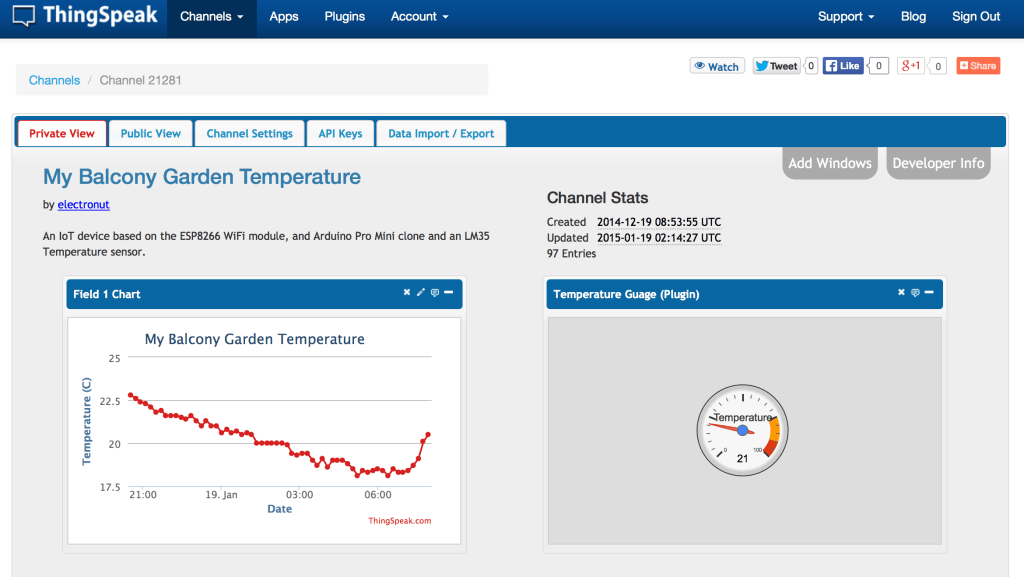This screenshot has width=1024, height=577.
Task: Open the Support dropdown
Action: tap(845, 17)
